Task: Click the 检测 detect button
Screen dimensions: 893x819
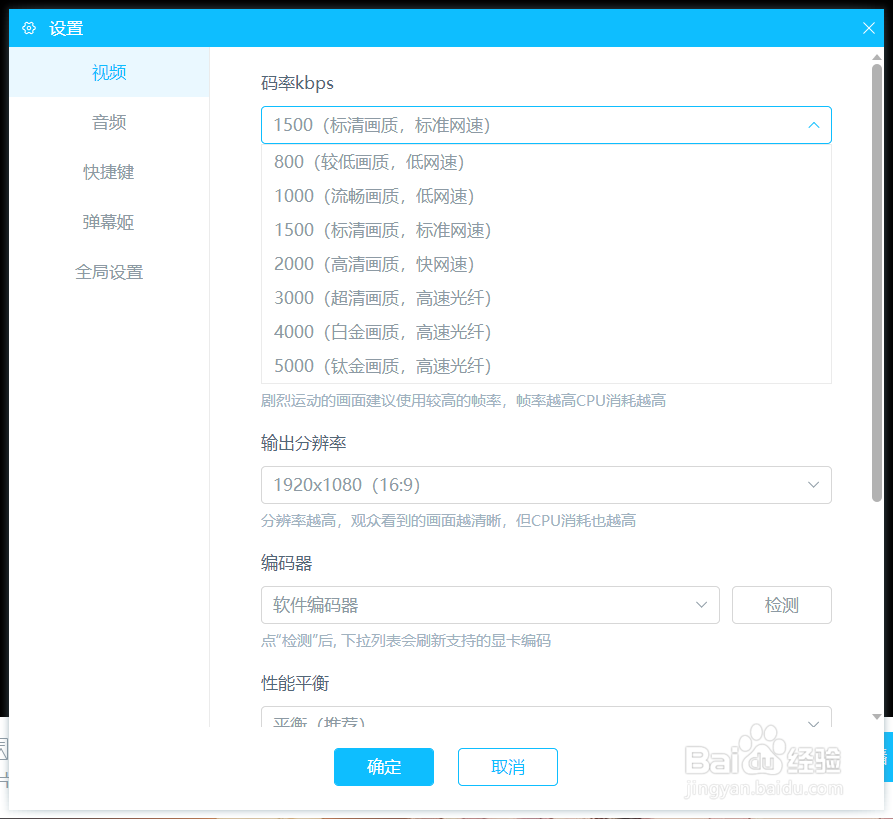Action: pos(781,604)
